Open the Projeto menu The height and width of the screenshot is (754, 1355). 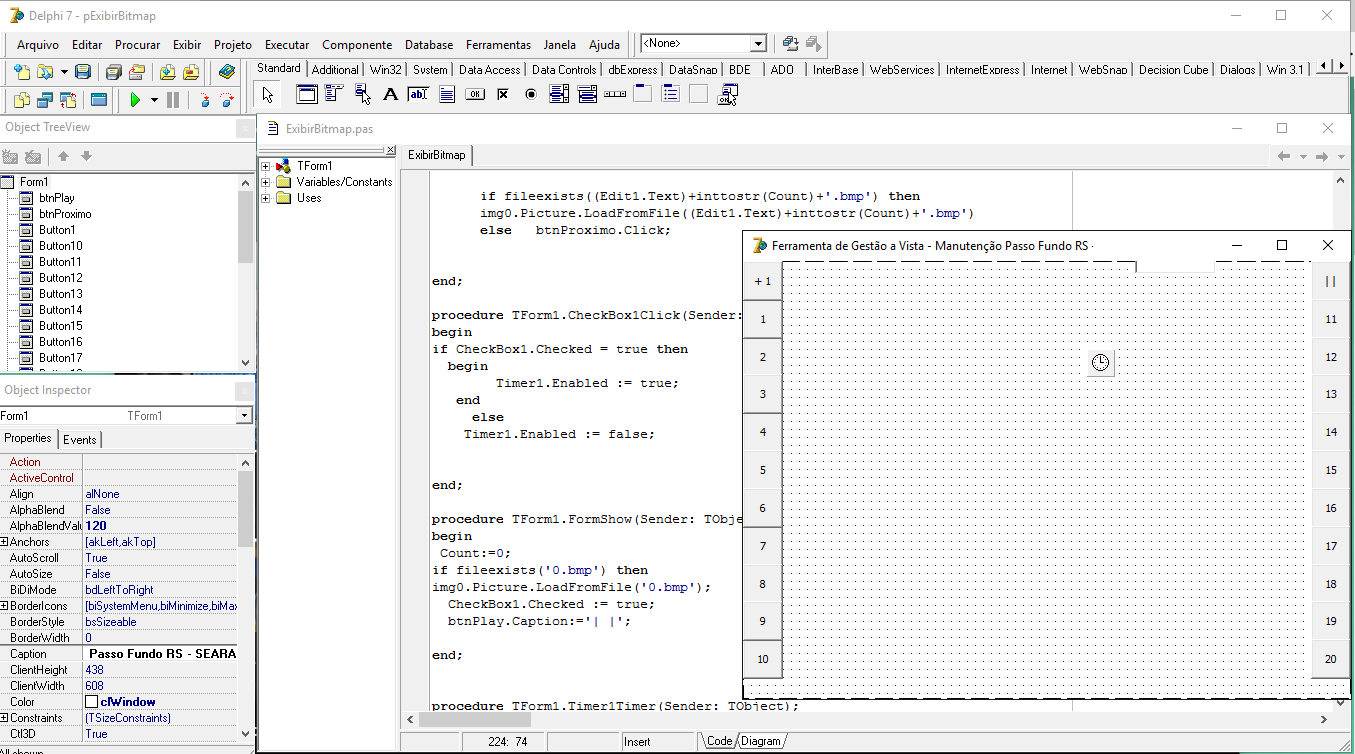click(x=233, y=45)
